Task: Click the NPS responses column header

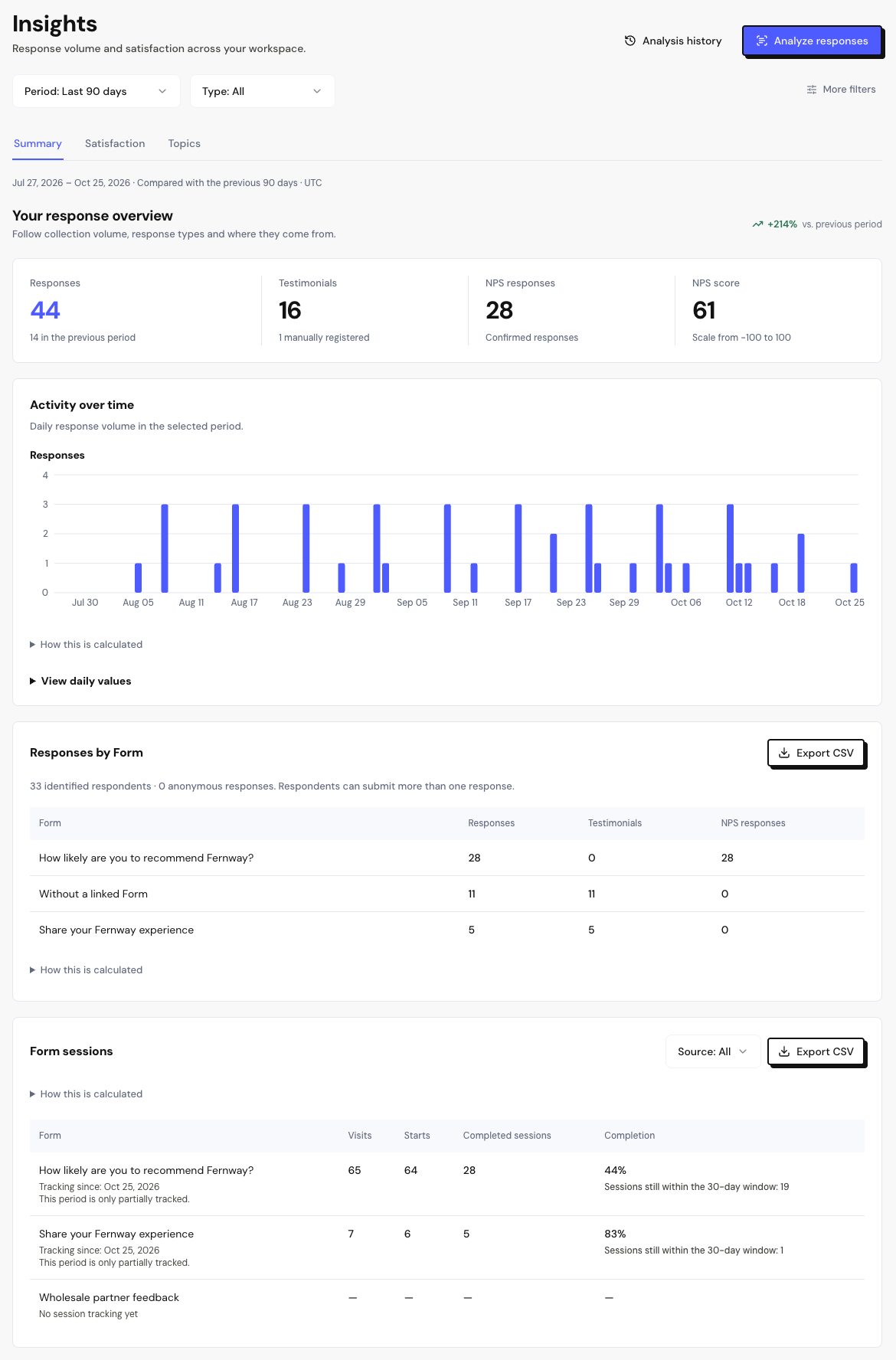Action: tap(753, 823)
